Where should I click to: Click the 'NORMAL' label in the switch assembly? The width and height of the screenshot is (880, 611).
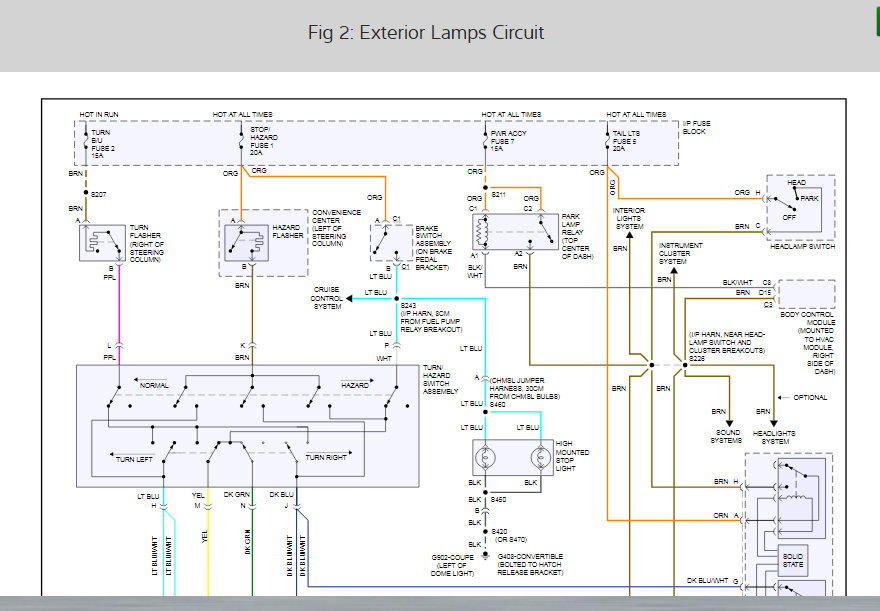click(x=154, y=385)
